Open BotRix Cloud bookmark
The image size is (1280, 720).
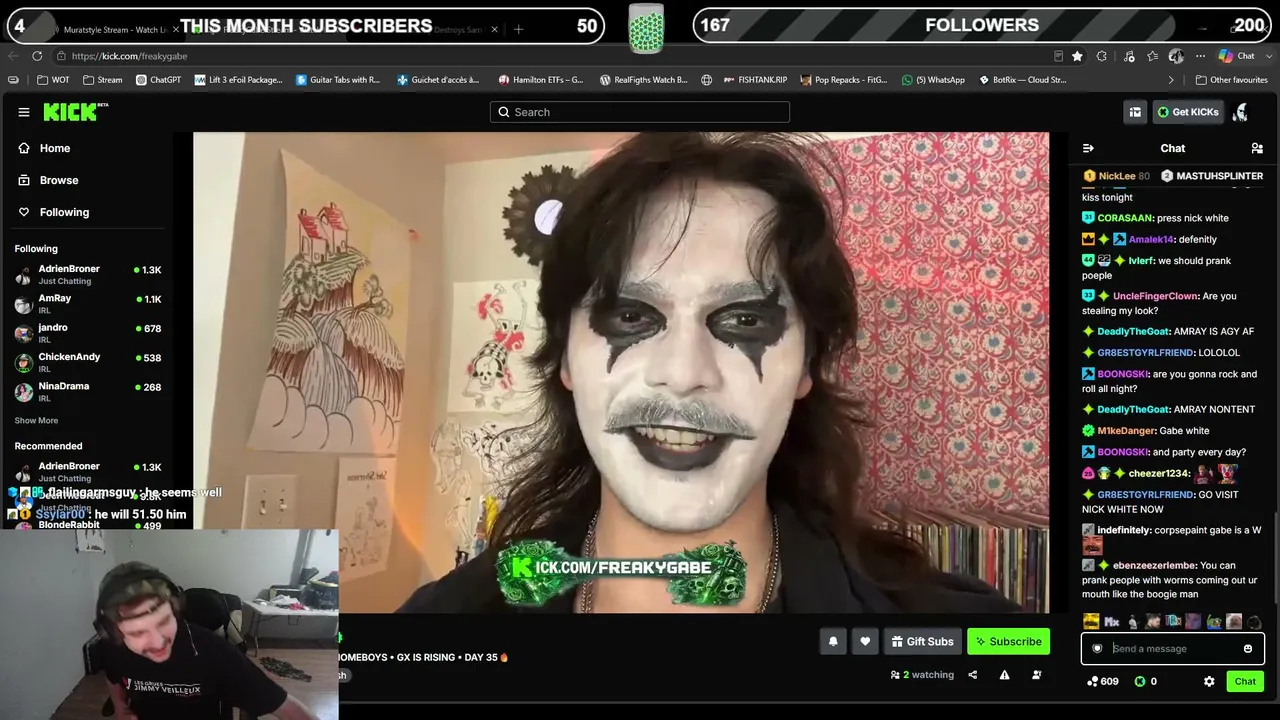click(x=1021, y=80)
